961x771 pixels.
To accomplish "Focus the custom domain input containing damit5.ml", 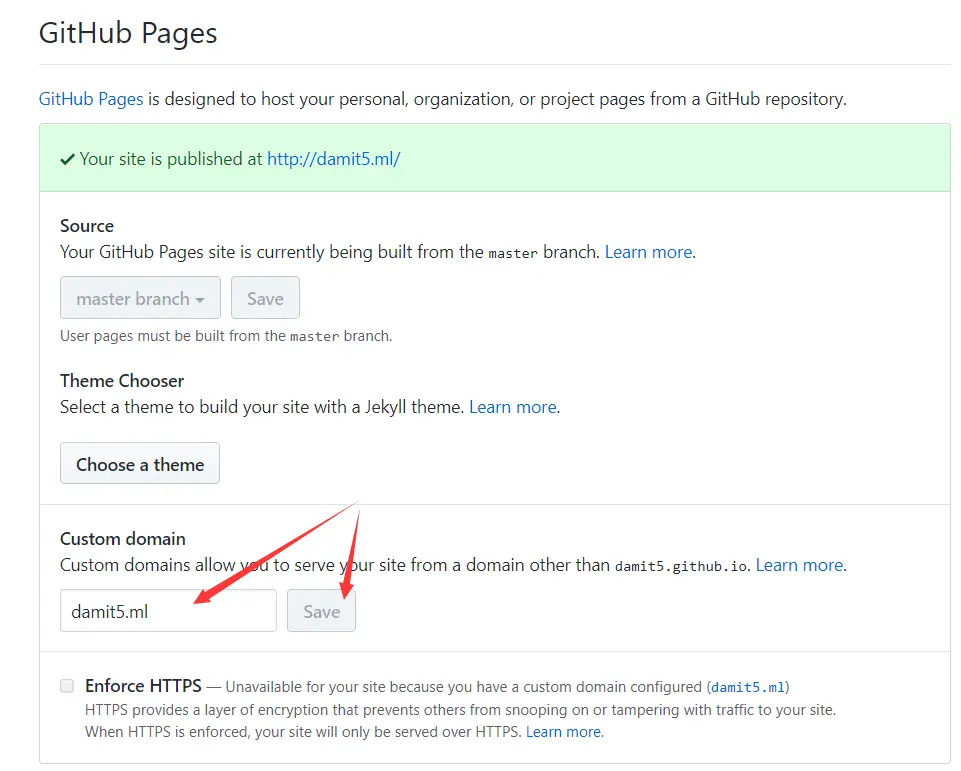I will pyautogui.click(x=168, y=611).
